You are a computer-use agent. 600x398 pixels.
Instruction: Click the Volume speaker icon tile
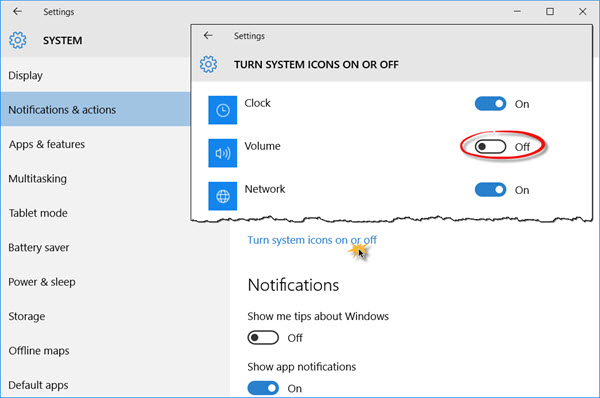[222, 153]
